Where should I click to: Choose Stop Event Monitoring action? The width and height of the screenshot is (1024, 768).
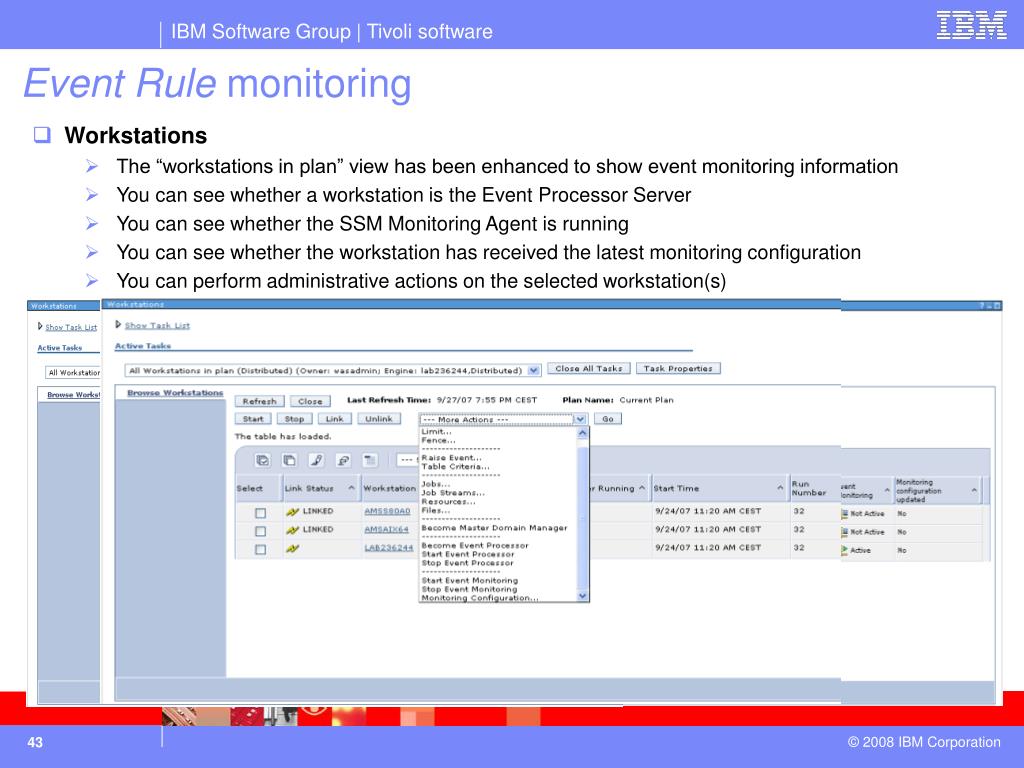[x=469, y=589]
